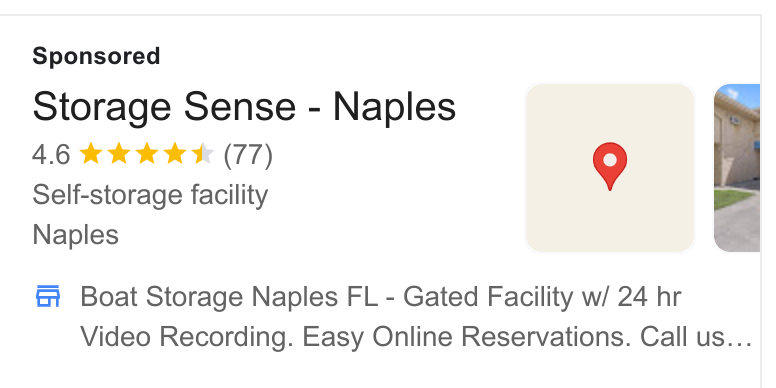Click the (77) reviews count

point(248,155)
